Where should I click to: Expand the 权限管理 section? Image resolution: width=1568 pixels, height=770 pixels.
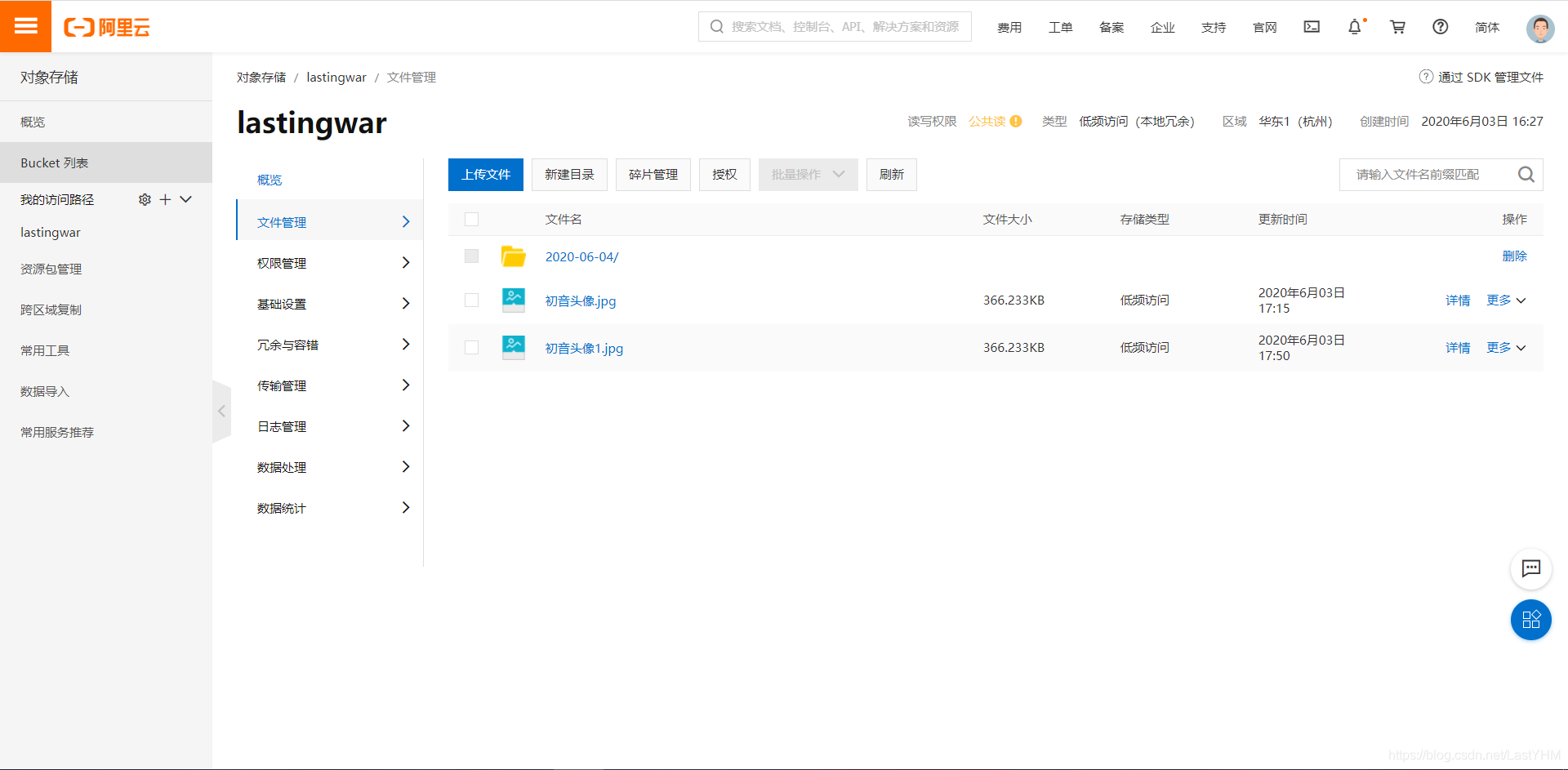coord(330,263)
